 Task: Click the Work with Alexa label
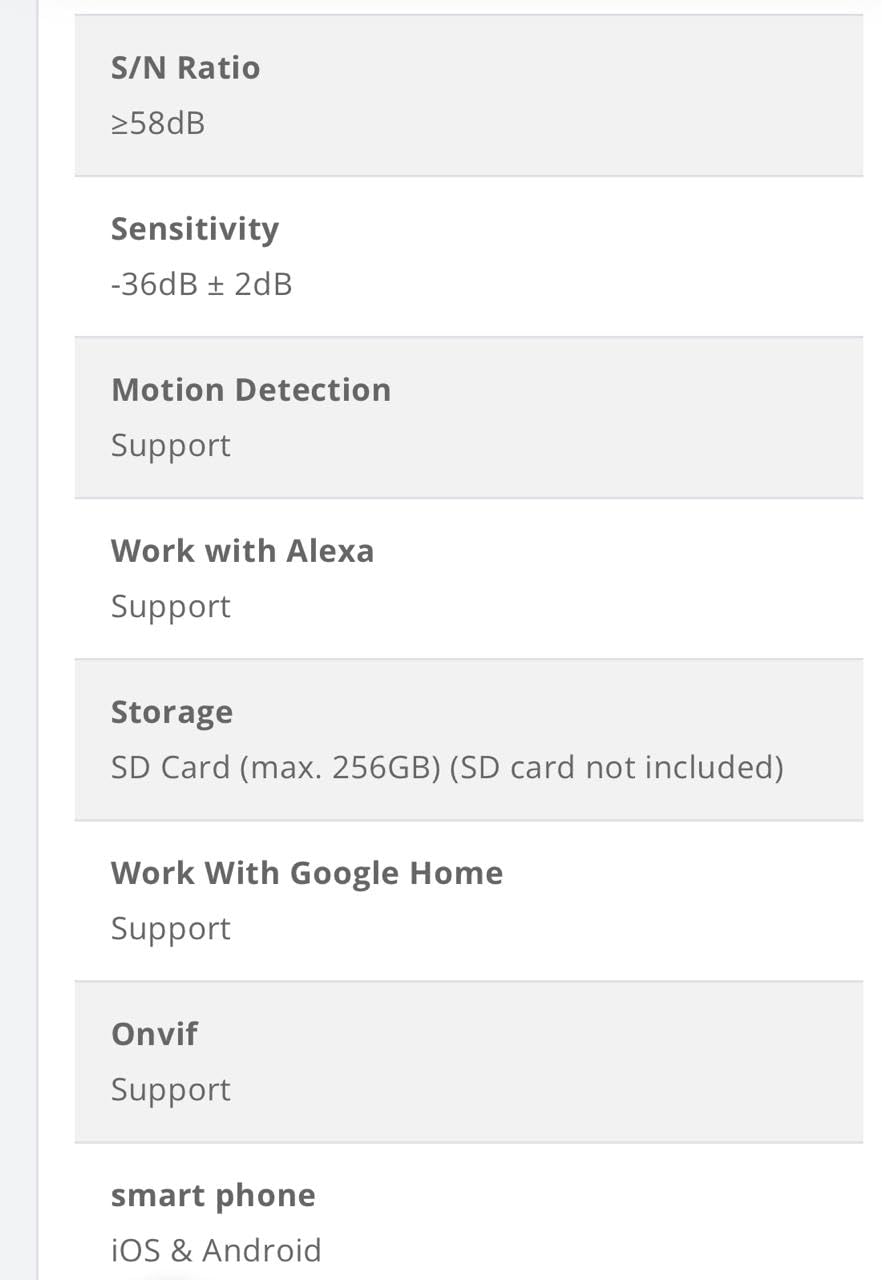point(242,551)
